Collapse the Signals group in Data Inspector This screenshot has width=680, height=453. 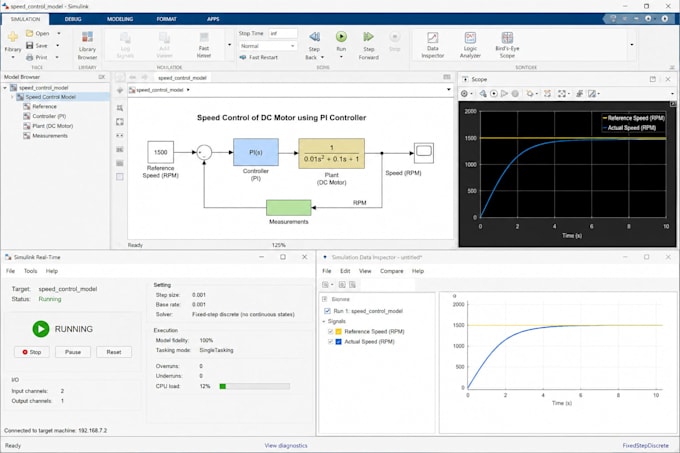click(324, 321)
